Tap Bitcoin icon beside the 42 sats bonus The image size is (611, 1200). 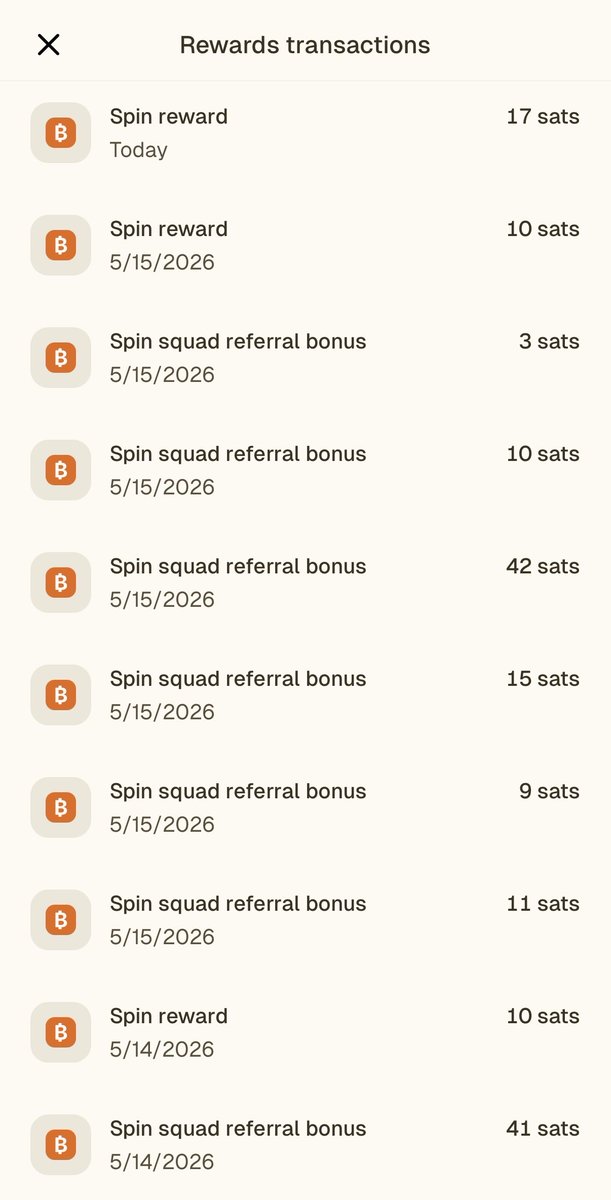coord(61,583)
